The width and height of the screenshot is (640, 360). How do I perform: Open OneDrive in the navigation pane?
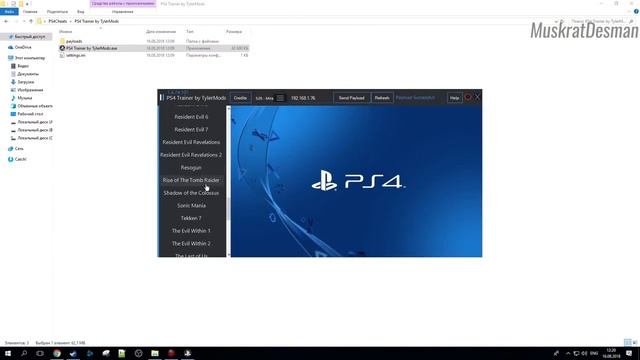click(x=23, y=47)
